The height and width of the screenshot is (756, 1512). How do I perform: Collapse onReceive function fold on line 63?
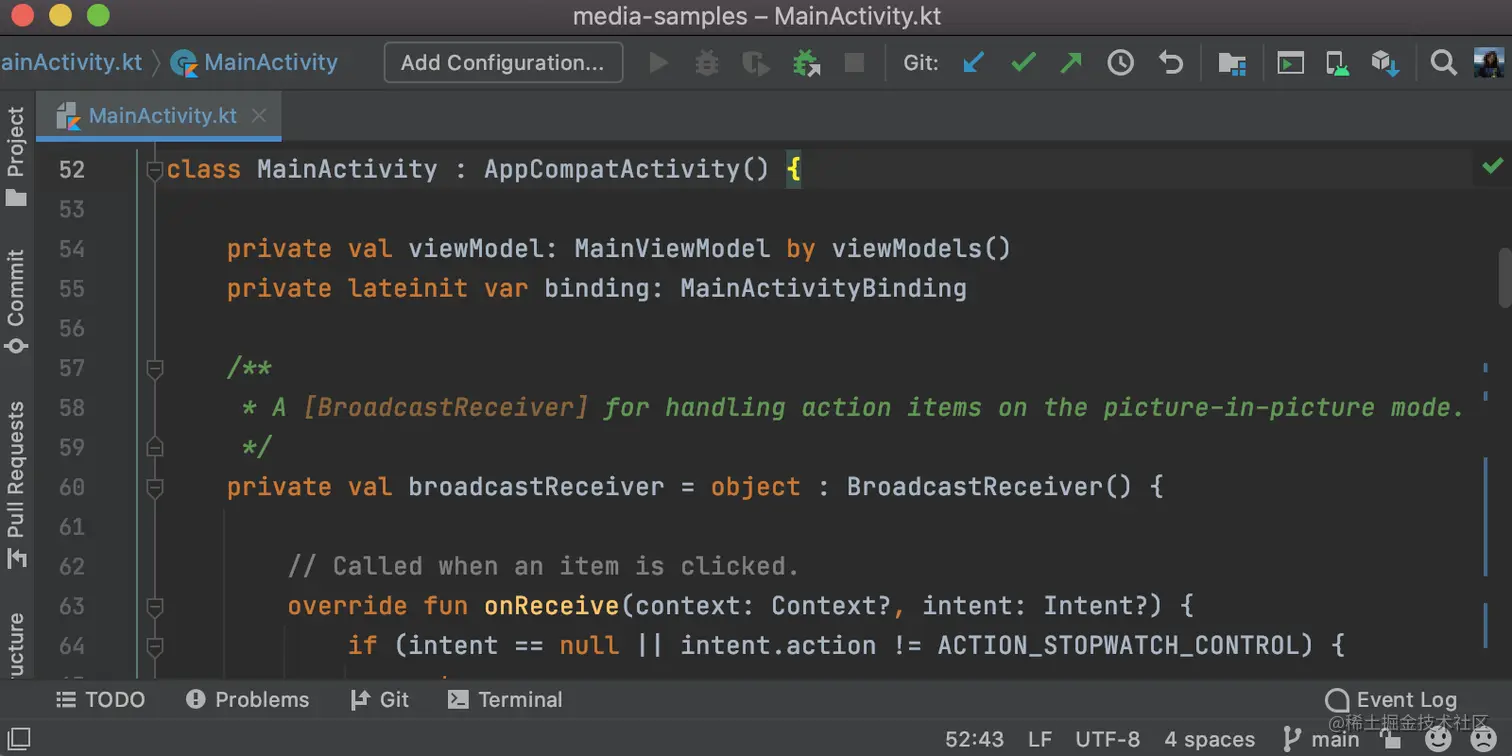click(x=154, y=607)
